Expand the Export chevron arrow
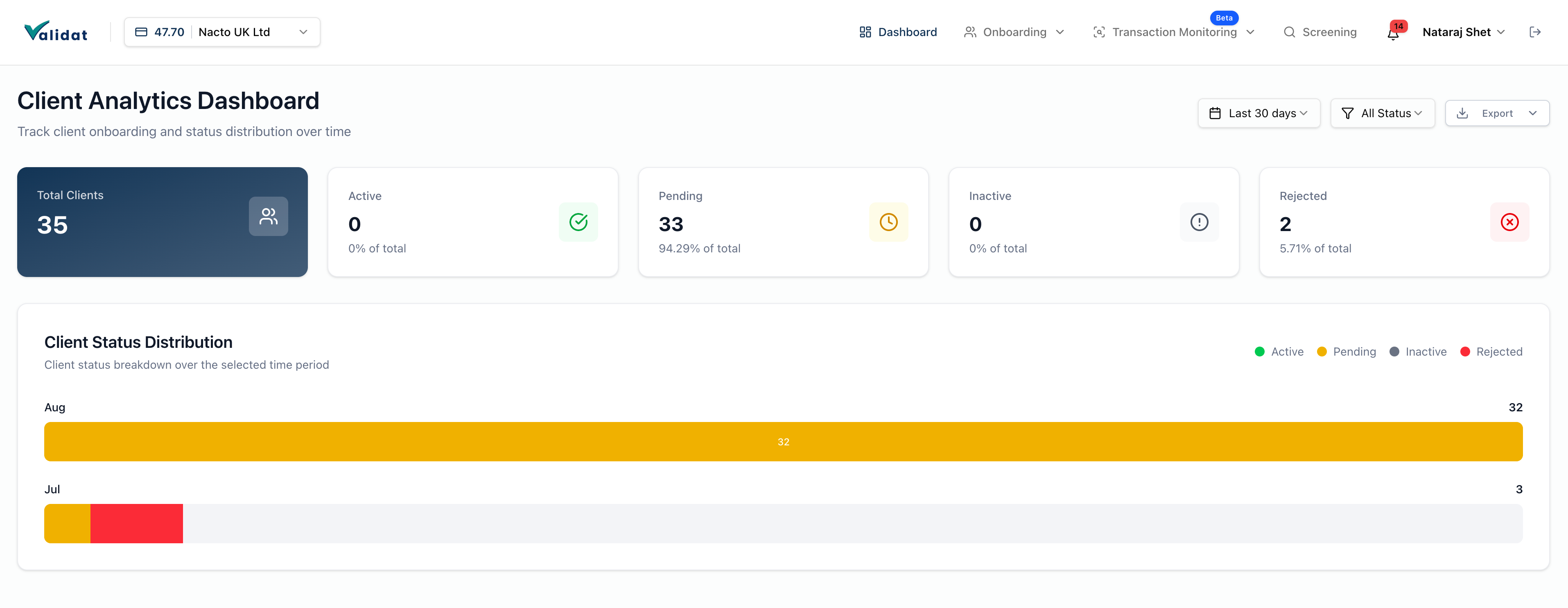The width and height of the screenshot is (1568, 608). 1533,113
